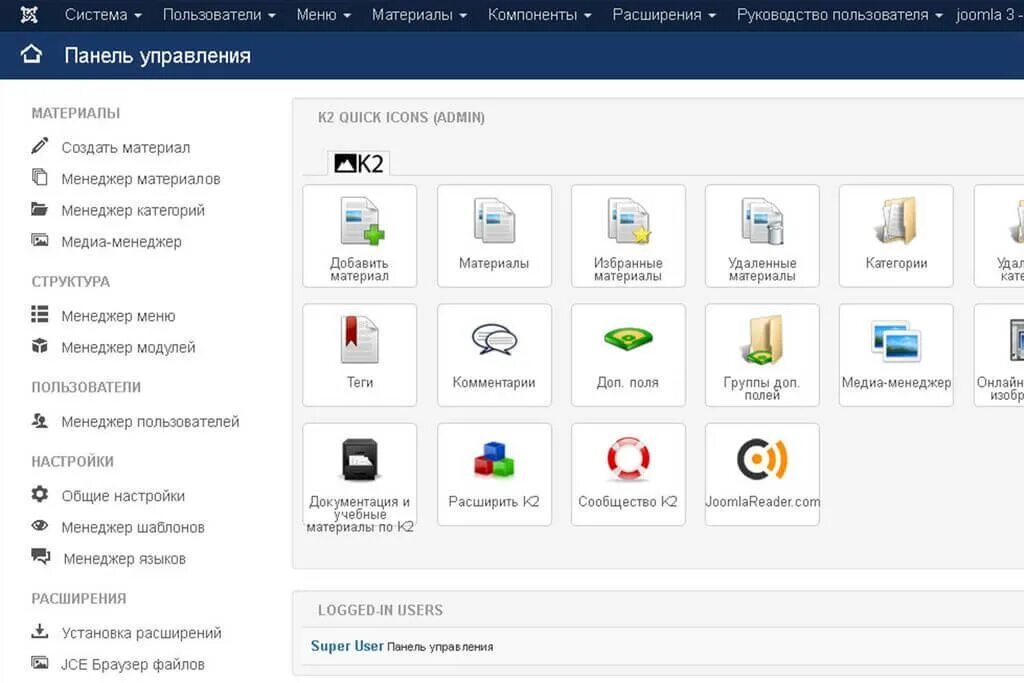This screenshot has height=683, width=1024.
Task: Open the Общие настройки link
Action: (123, 496)
